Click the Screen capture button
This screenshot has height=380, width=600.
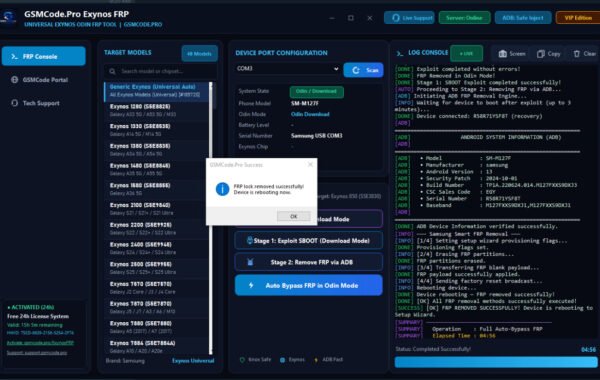pos(512,54)
